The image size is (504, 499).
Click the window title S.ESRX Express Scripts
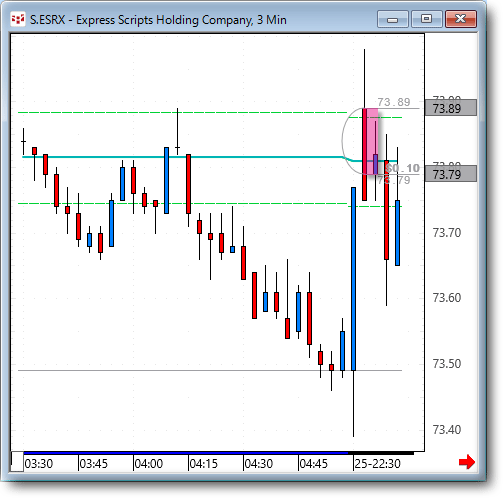point(158,20)
